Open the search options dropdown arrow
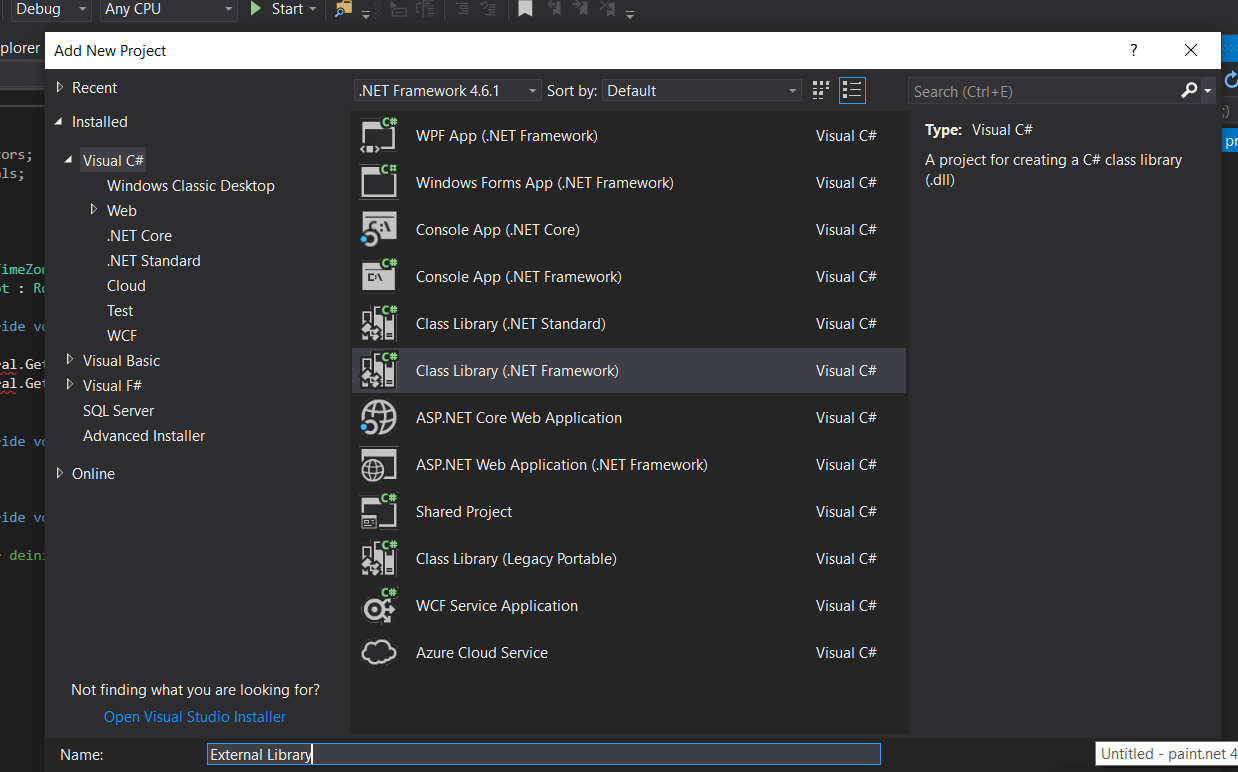This screenshot has width=1238, height=772. coord(1208,90)
